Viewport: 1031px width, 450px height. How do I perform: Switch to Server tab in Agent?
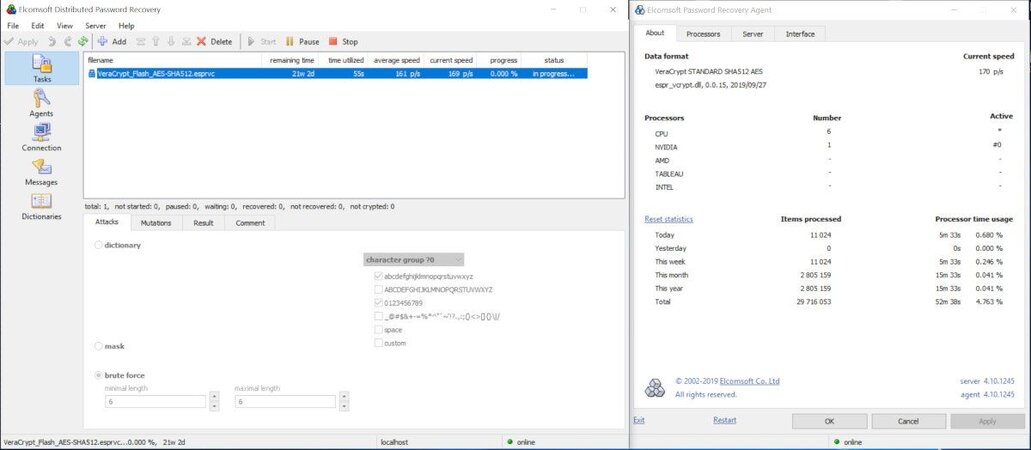point(753,34)
